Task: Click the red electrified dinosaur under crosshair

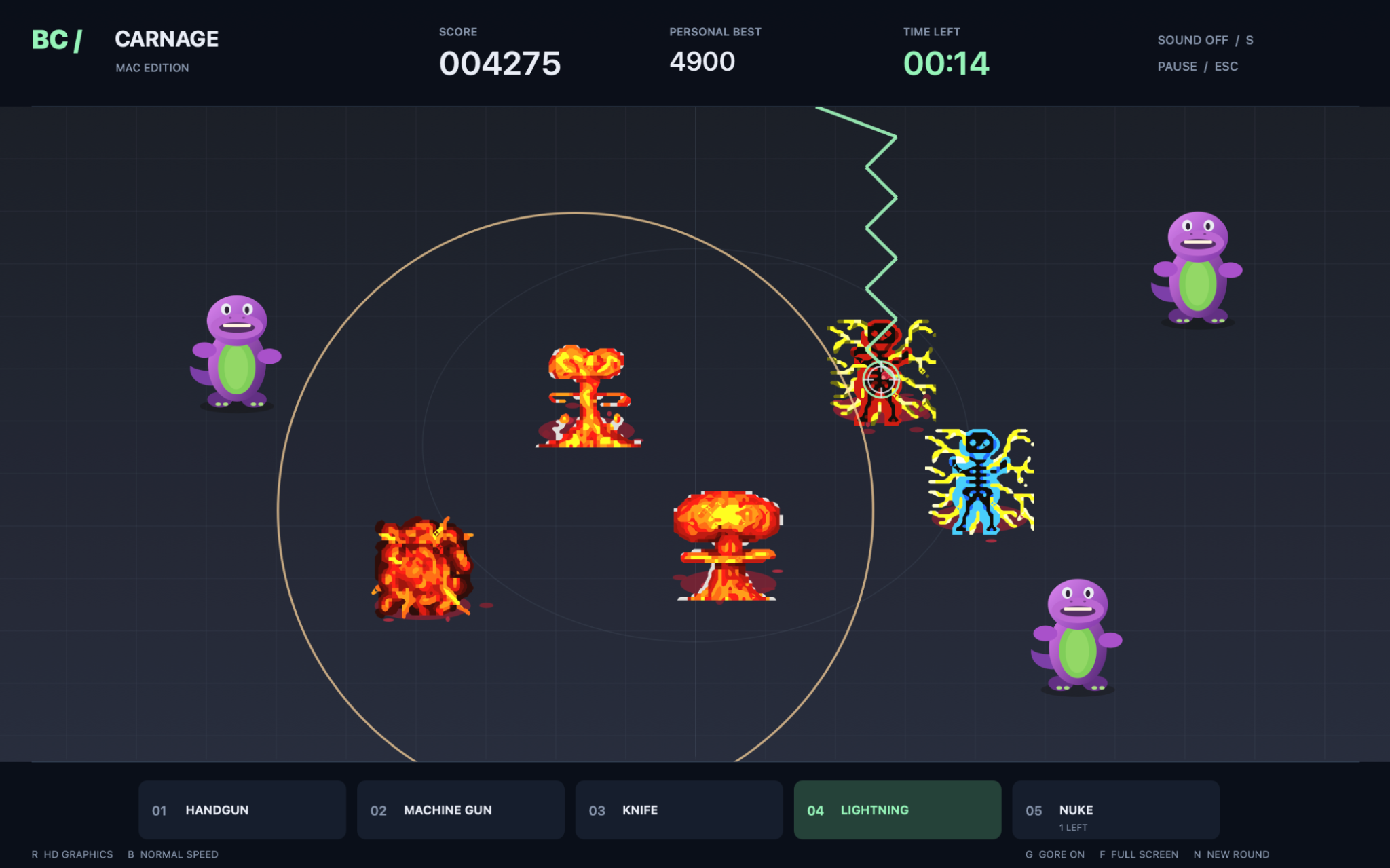Action: tap(881, 373)
